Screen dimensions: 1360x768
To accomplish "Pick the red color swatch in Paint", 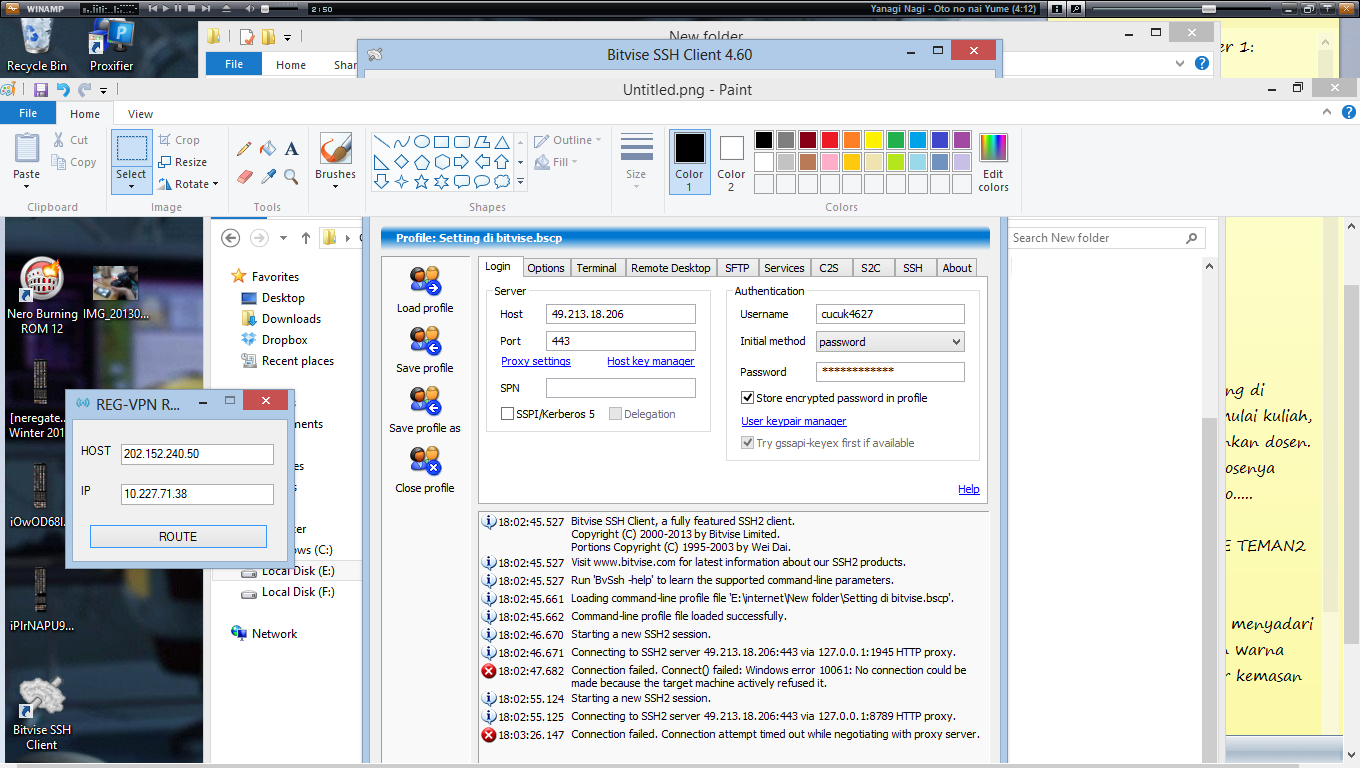I will tap(830, 140).
